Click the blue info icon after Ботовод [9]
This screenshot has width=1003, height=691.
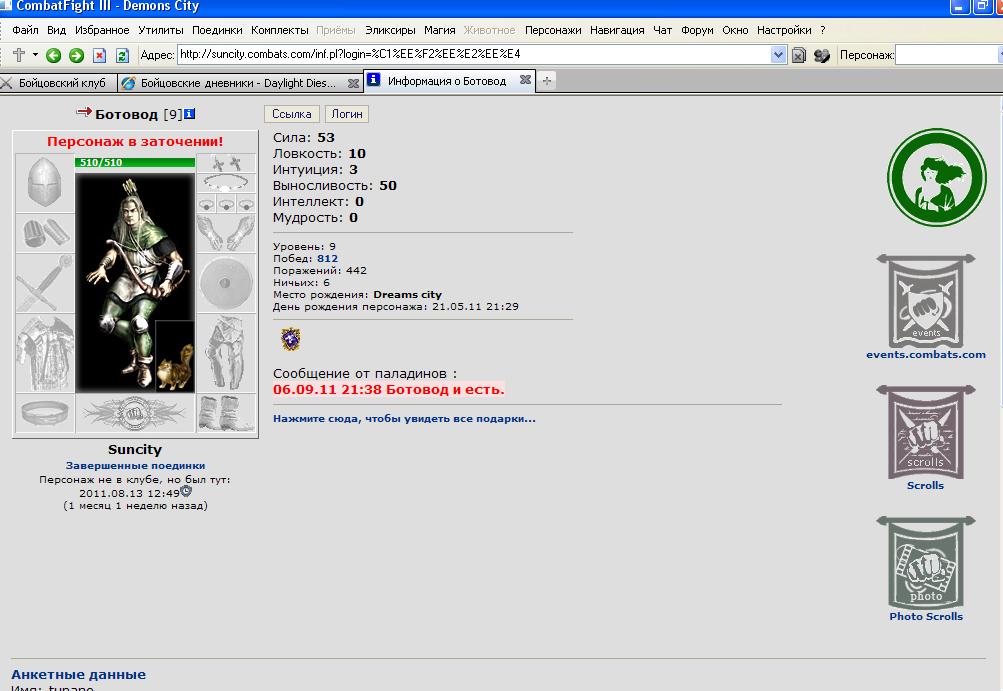tap(189, 114)
